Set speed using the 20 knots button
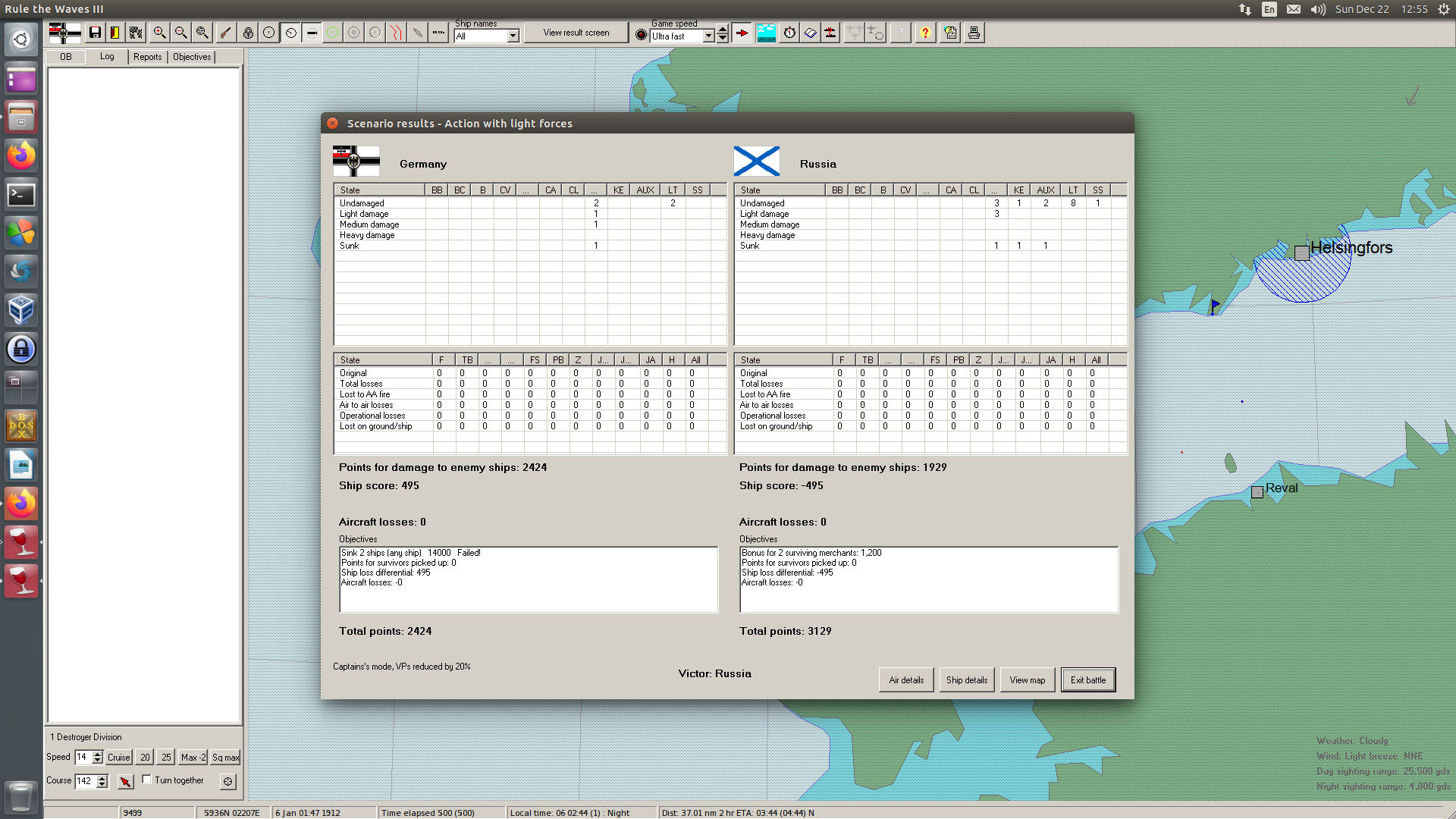 coord(145,757)
